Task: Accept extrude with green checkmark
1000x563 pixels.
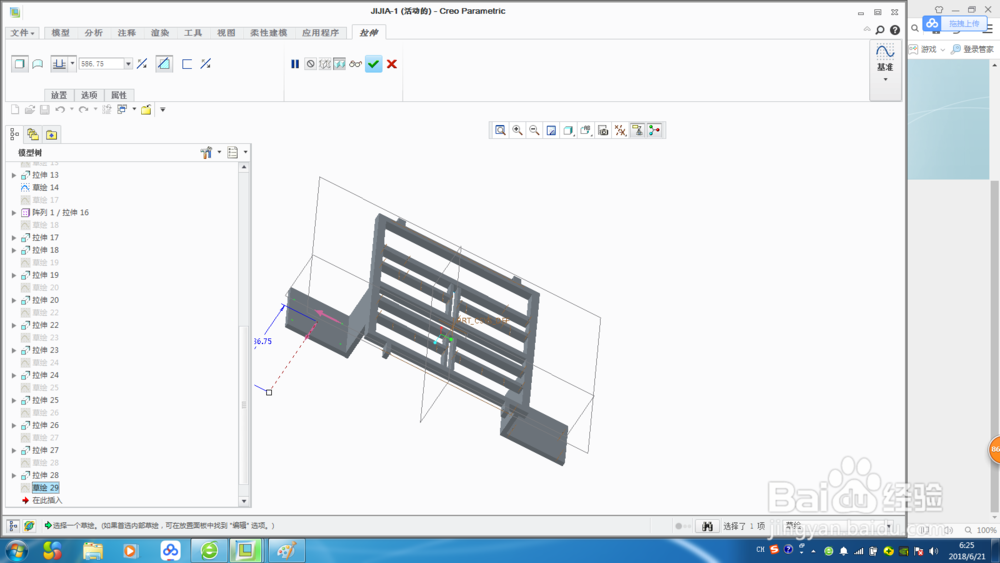Action: pos(374,64)
